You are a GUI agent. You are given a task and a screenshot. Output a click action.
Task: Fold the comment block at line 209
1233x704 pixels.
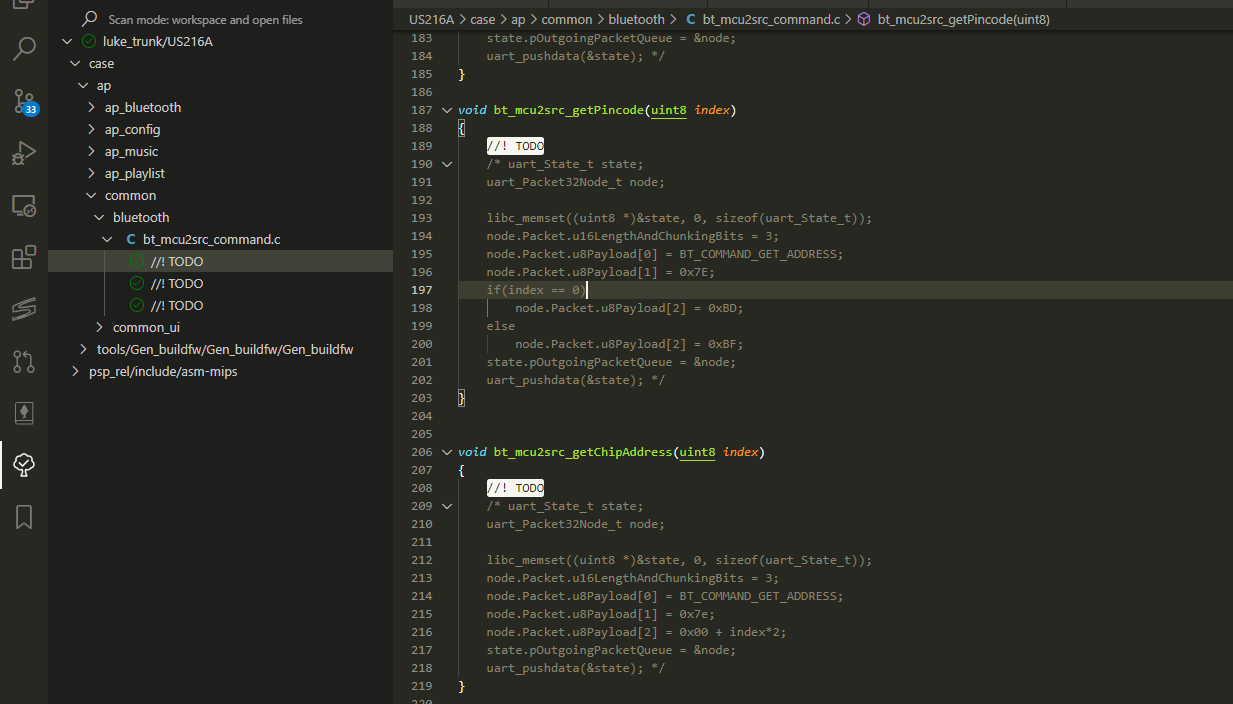click(447, 506)
